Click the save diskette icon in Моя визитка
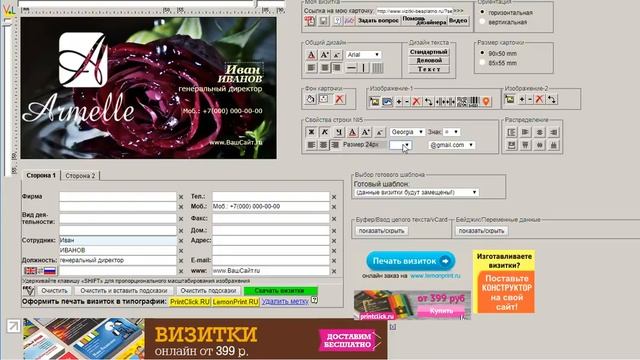640x360 pixels. (323, 21)
